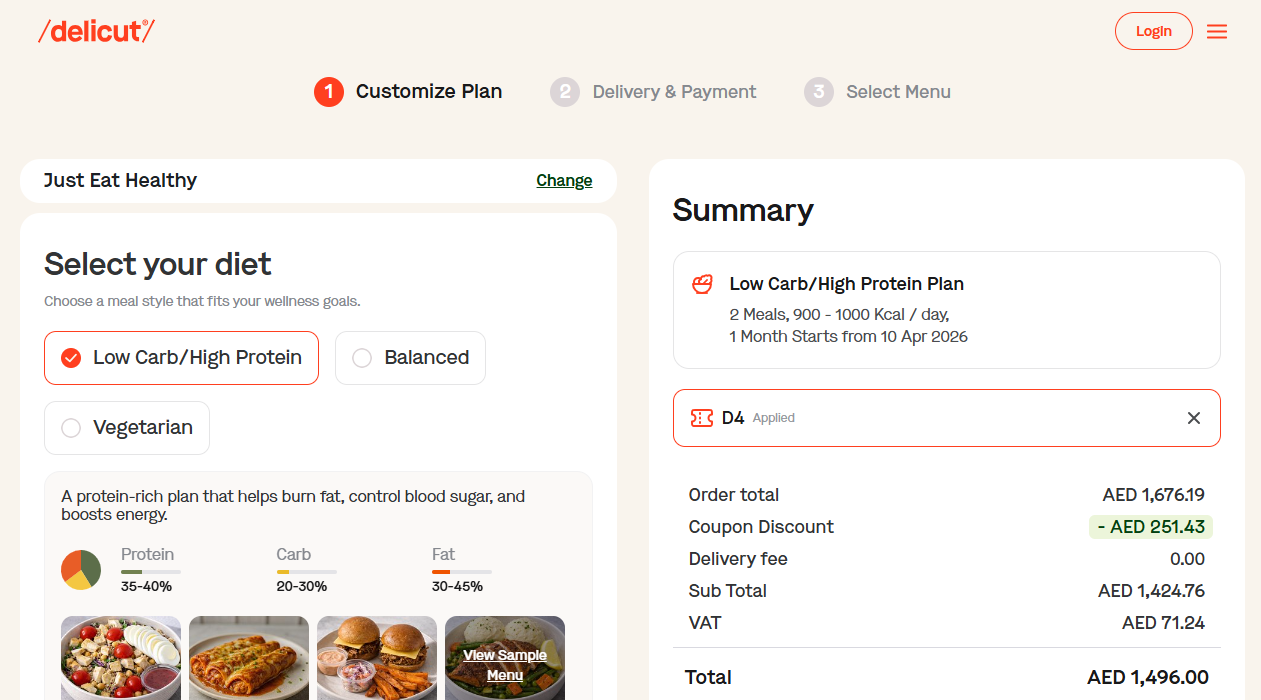
Task: Reselect the Low Carb/High Protein radio
Action: 70,357
